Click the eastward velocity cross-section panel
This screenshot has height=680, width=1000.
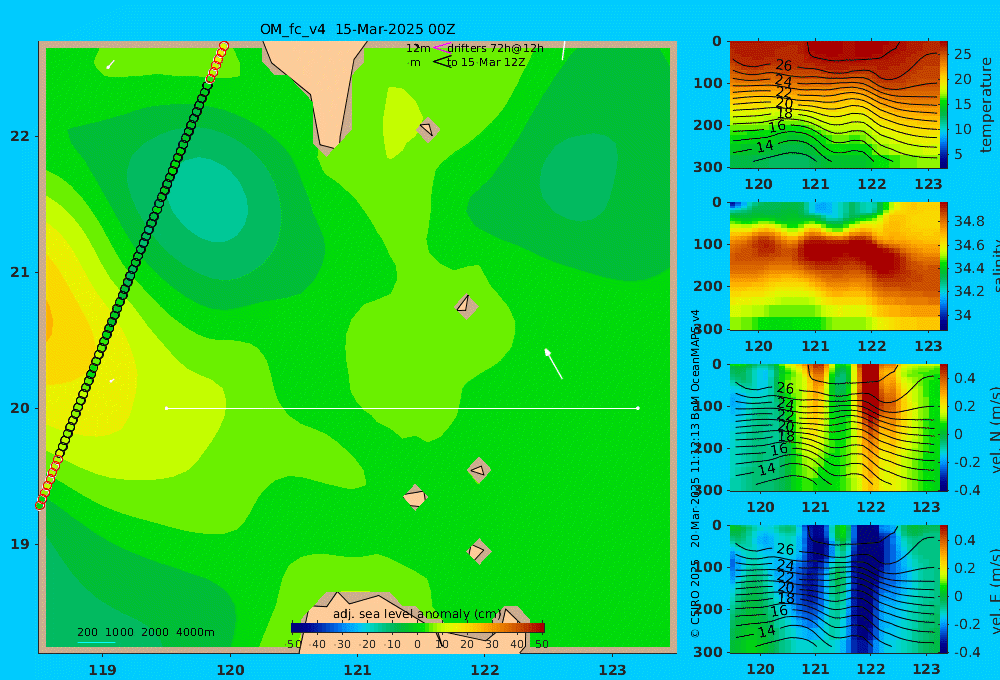(x=834, y=589)
